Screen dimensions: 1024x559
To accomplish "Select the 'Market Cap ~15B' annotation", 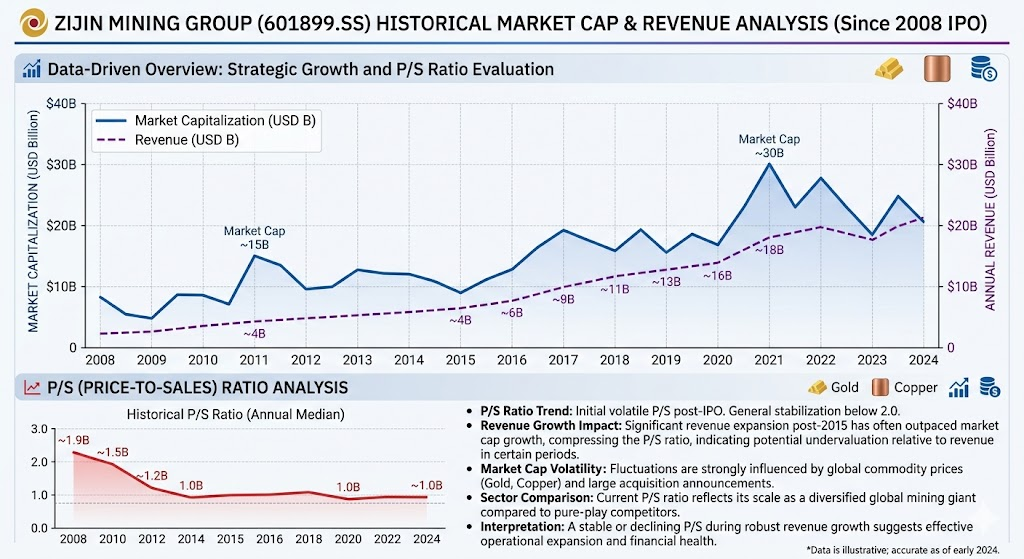I will (x=254, y=238).
